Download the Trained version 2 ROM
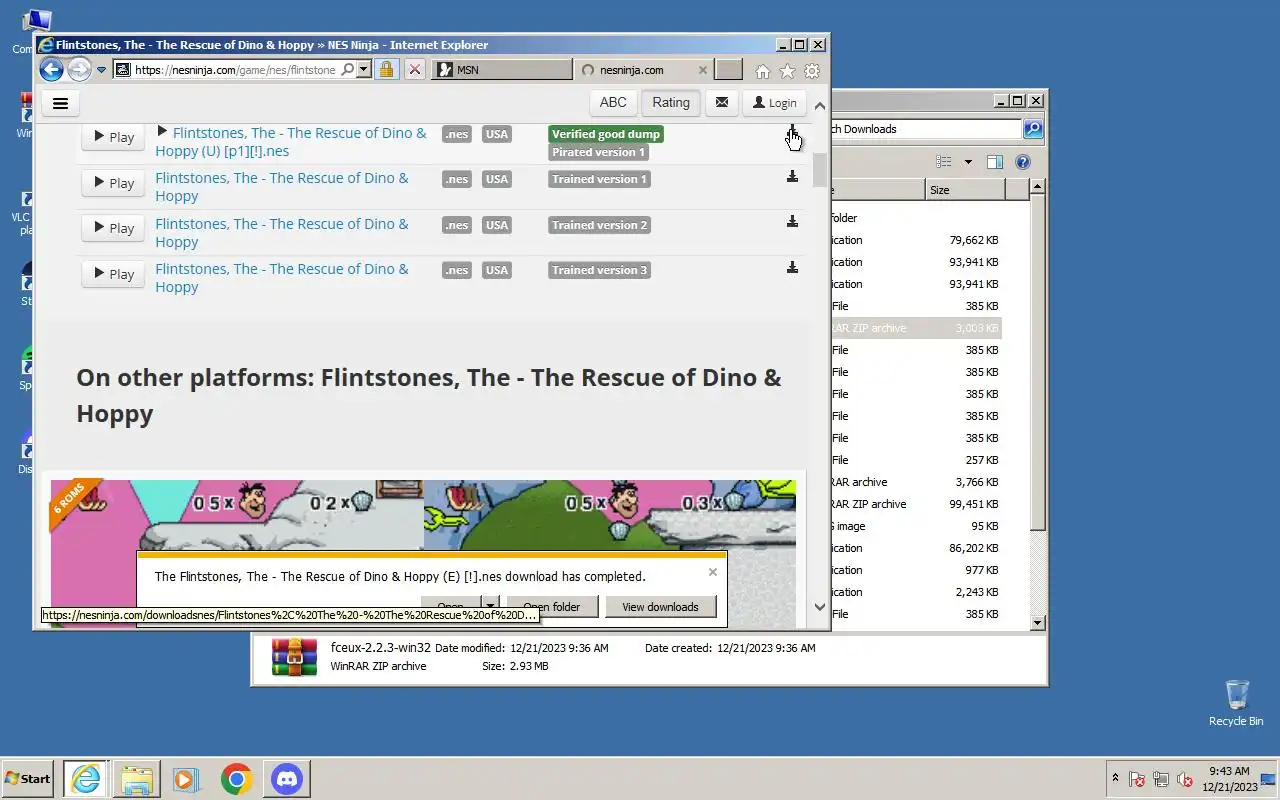This screenshot has height=800, width=1280. tap(792, 222)
